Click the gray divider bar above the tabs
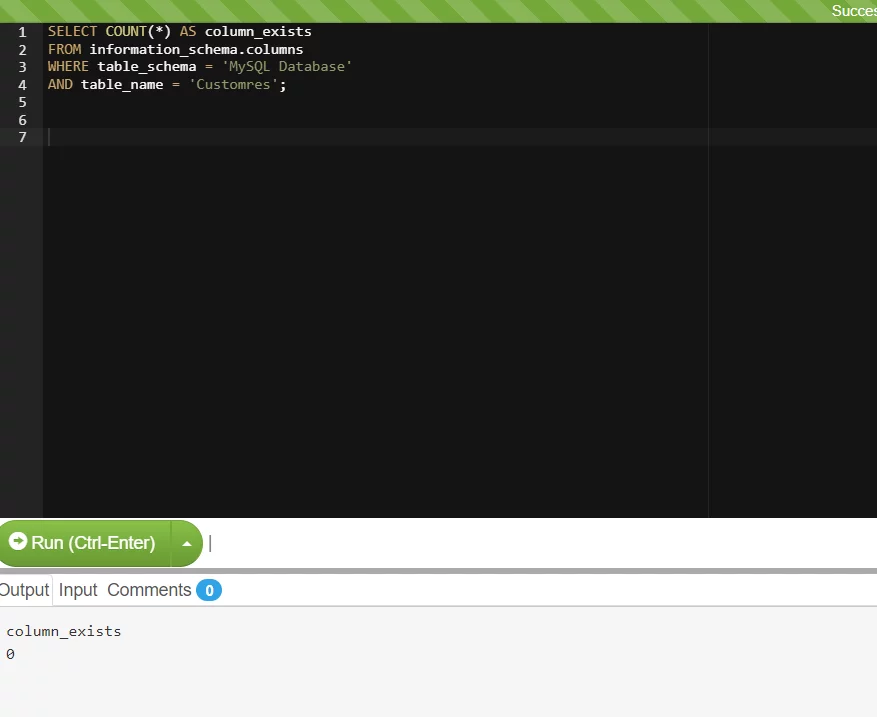 pos(438,571)
